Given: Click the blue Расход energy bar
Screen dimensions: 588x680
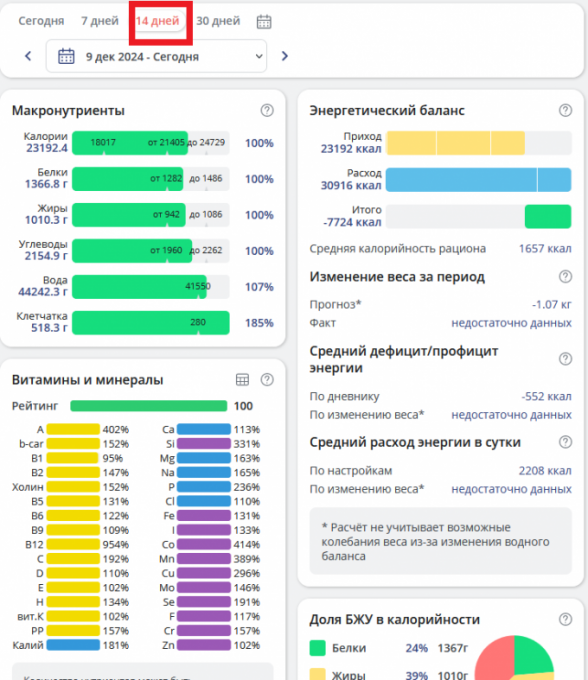Looking at the screenshot, I should tap(478, 180).
